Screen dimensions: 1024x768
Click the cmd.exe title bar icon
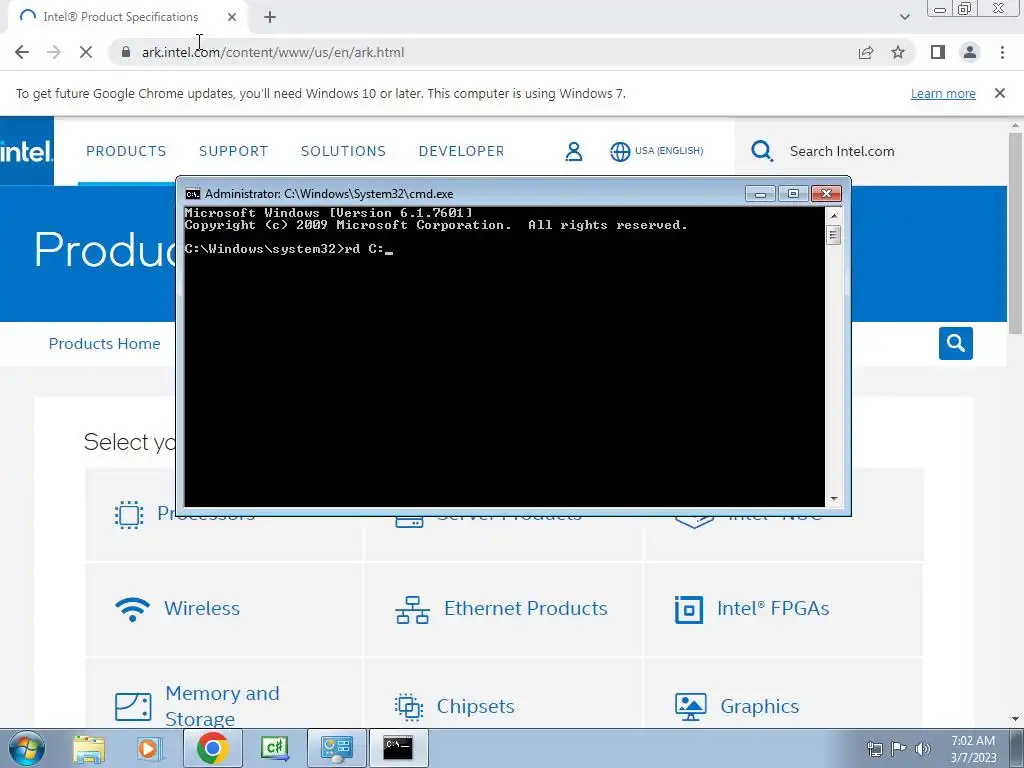point(193,194)
